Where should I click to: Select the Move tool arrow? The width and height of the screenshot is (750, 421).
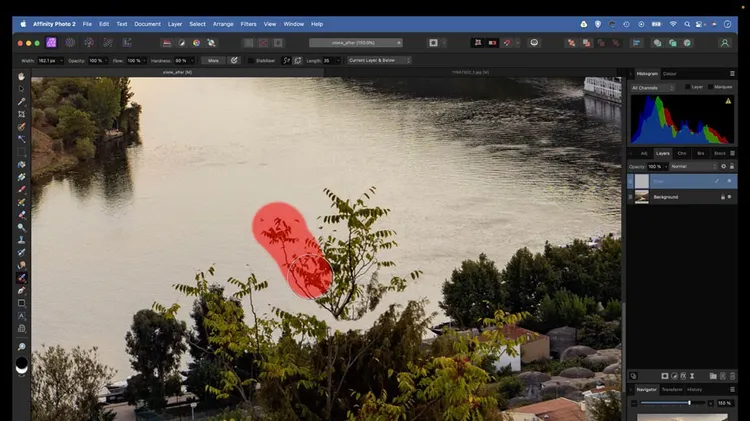click(x=22, y=89)
